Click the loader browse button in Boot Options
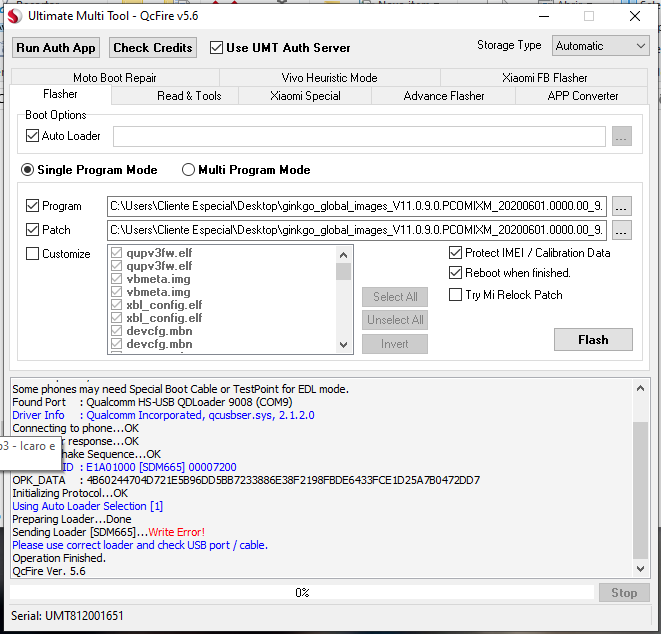The image size is (661, 634). pos(621,136)
